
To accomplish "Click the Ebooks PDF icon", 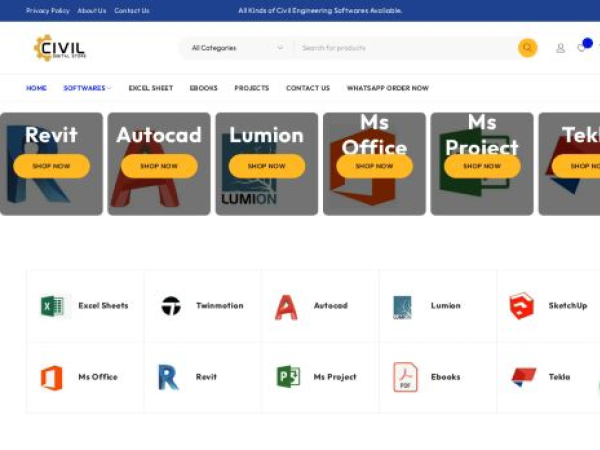I will (x=405, y=377).
